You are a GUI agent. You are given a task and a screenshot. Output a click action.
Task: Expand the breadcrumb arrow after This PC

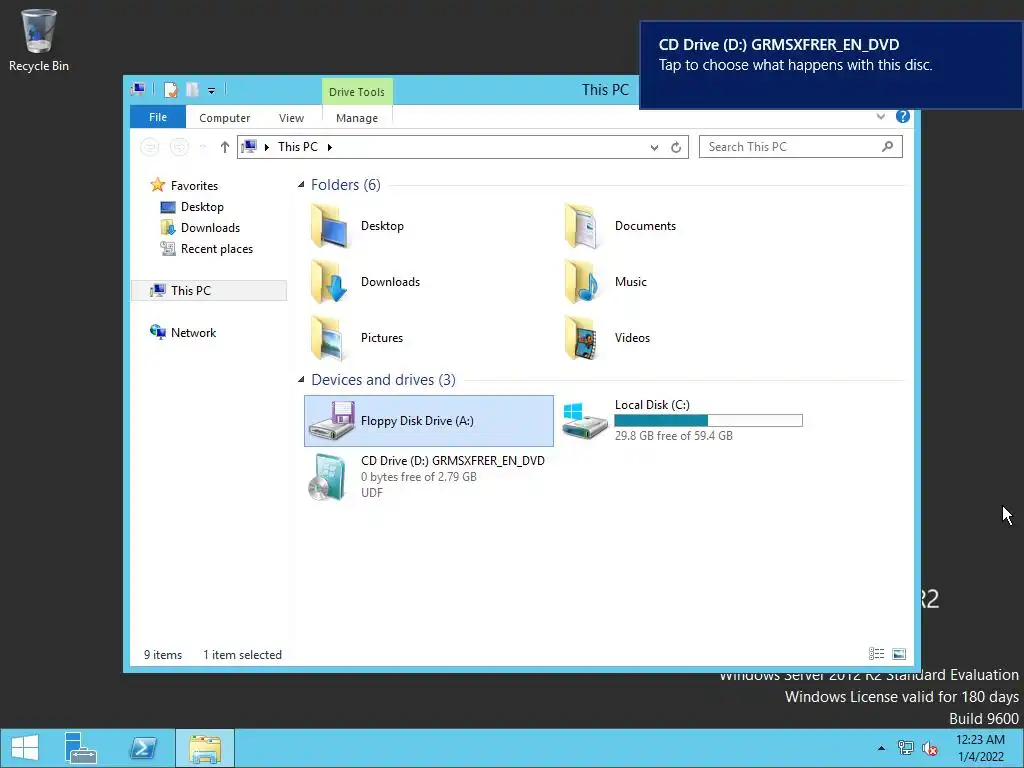click(x=330, y=147)
